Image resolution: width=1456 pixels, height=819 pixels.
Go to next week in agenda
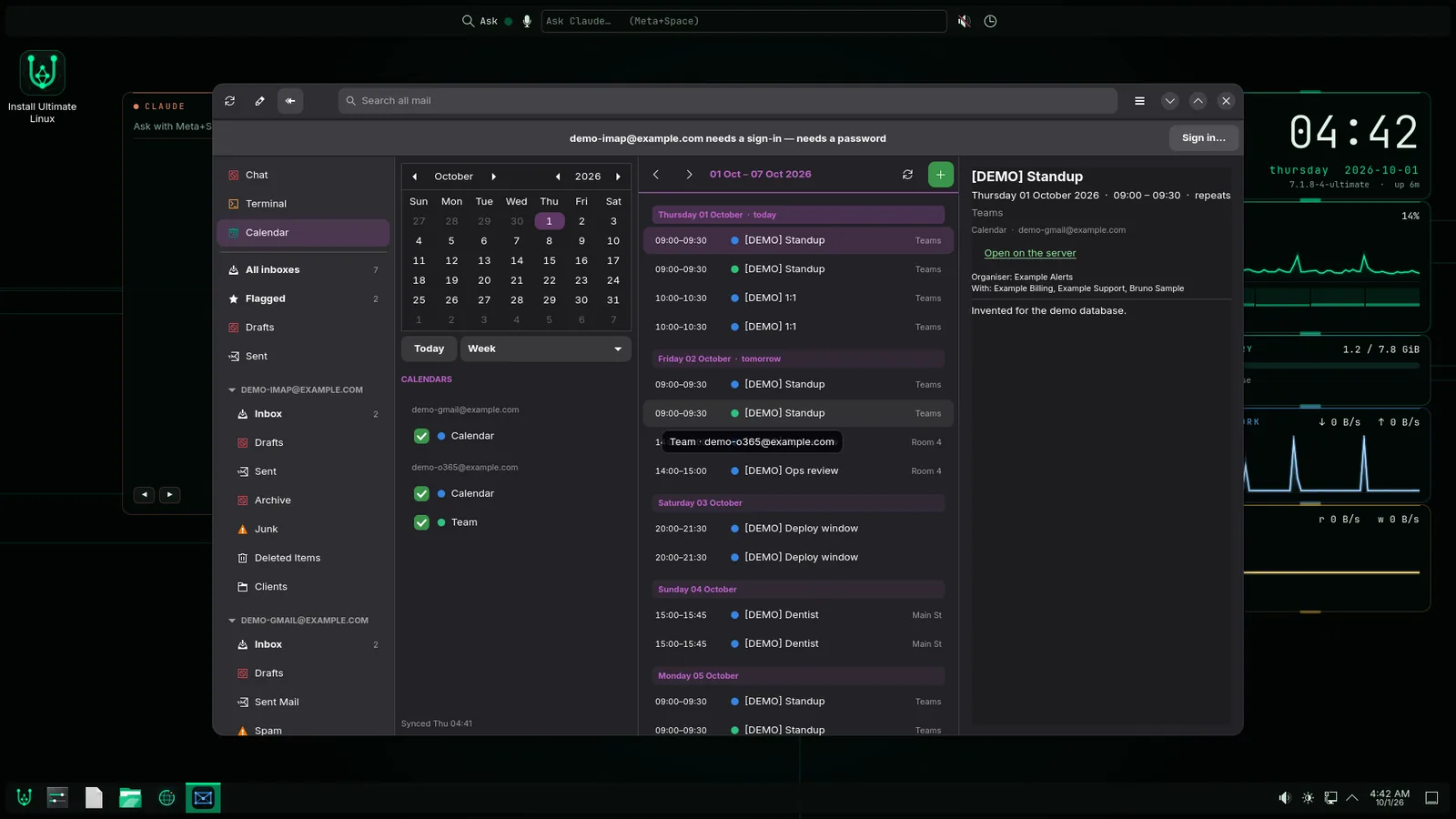[689, 175]
